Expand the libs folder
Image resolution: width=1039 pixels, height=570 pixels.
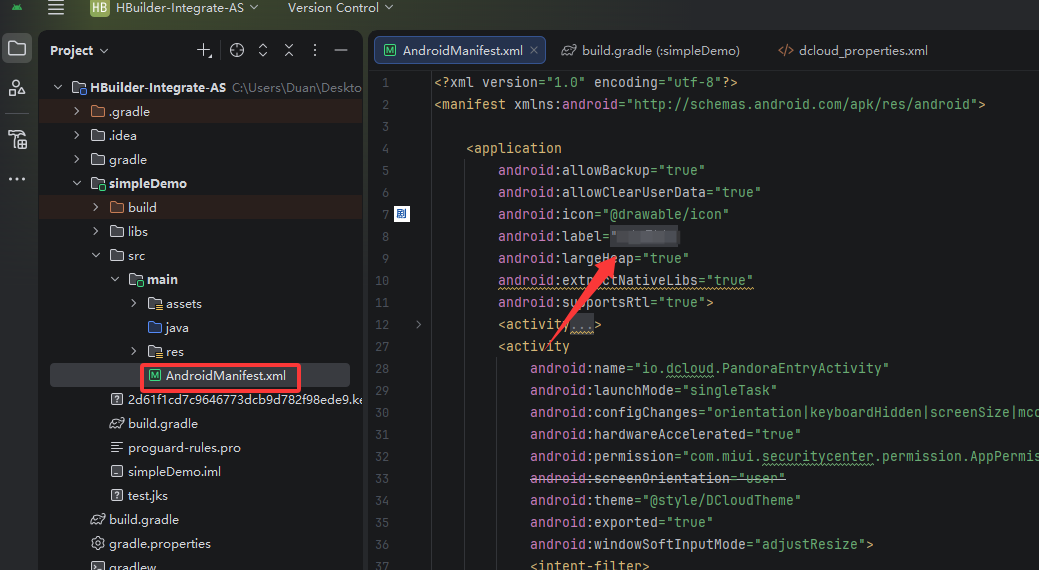point(96,231)
